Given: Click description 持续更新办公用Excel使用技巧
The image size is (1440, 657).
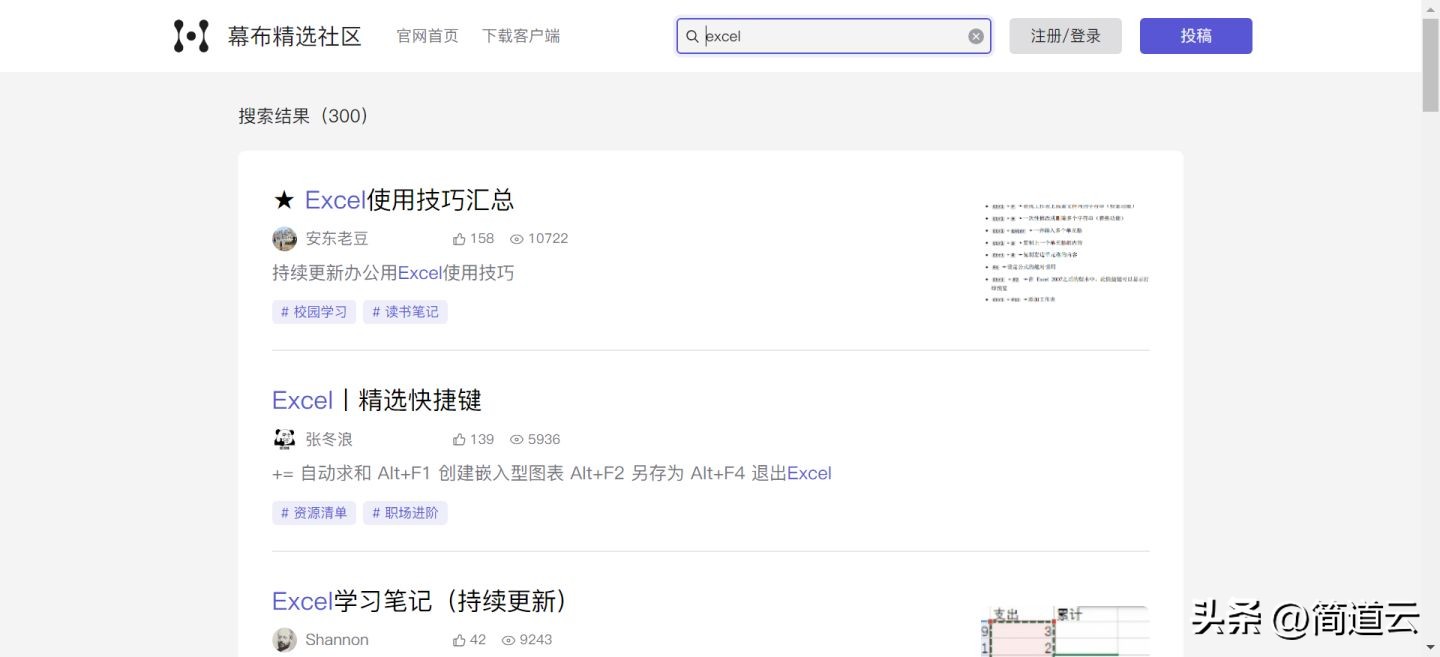Looking at the screenshot, I should point(393,273).
